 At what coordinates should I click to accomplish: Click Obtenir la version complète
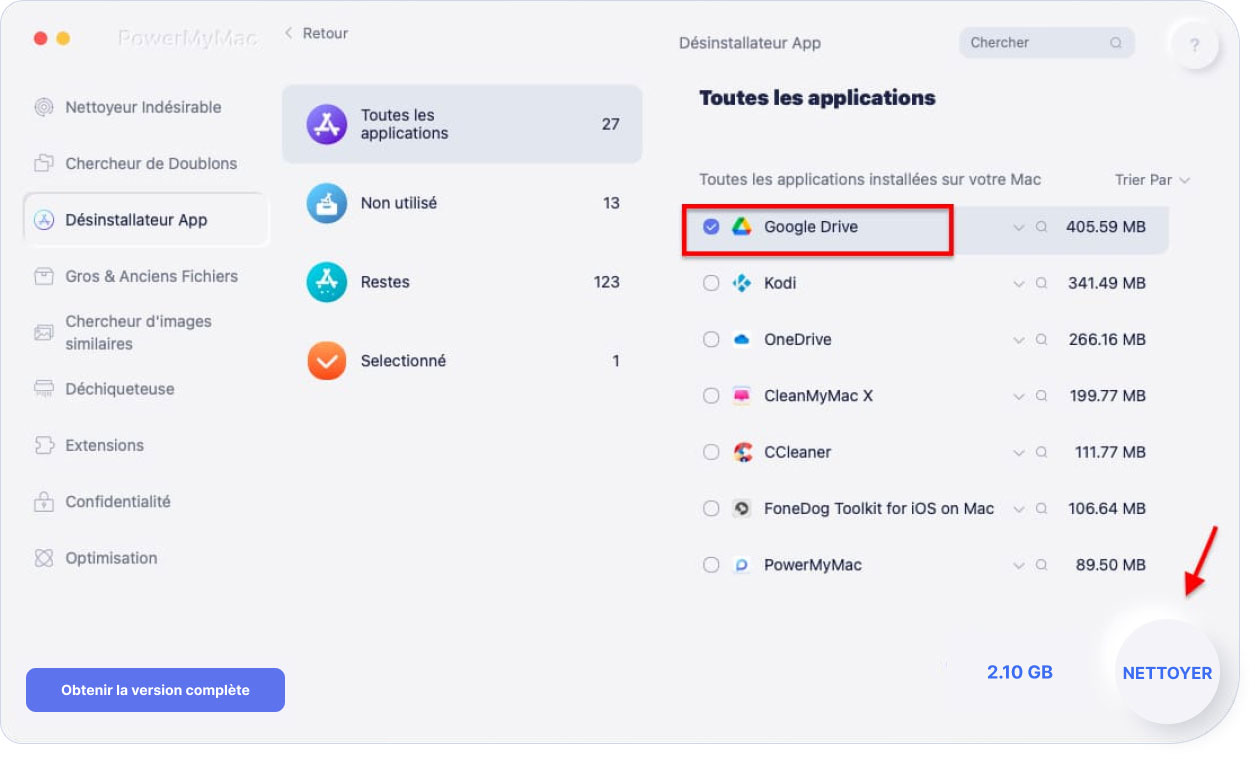[155, 689]
